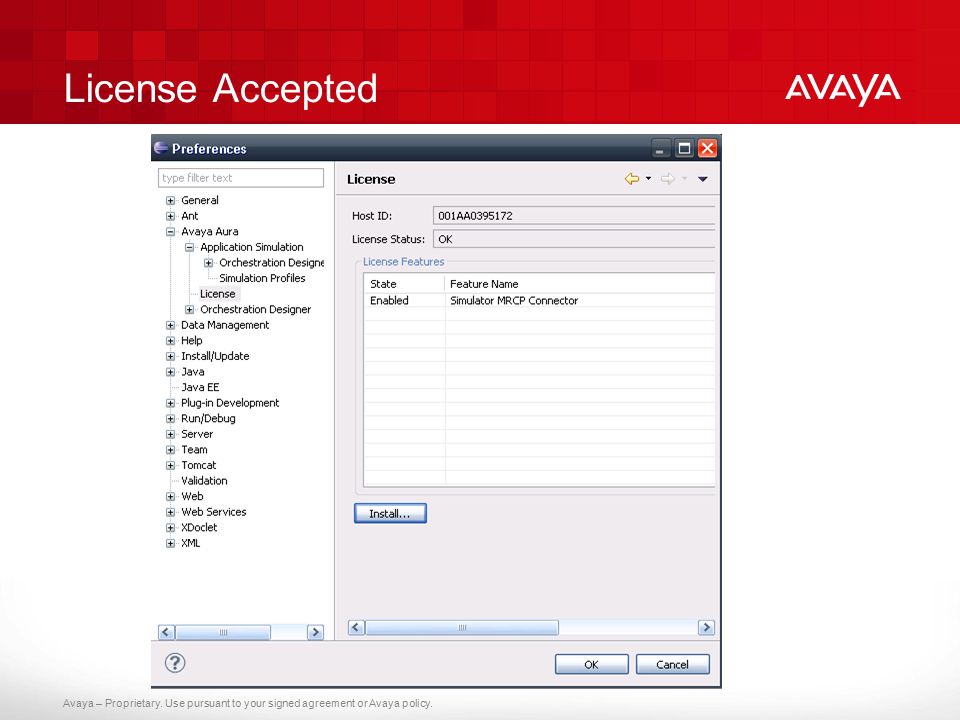Select the Data Management label

pyautogui.click(x=225, y=325)
